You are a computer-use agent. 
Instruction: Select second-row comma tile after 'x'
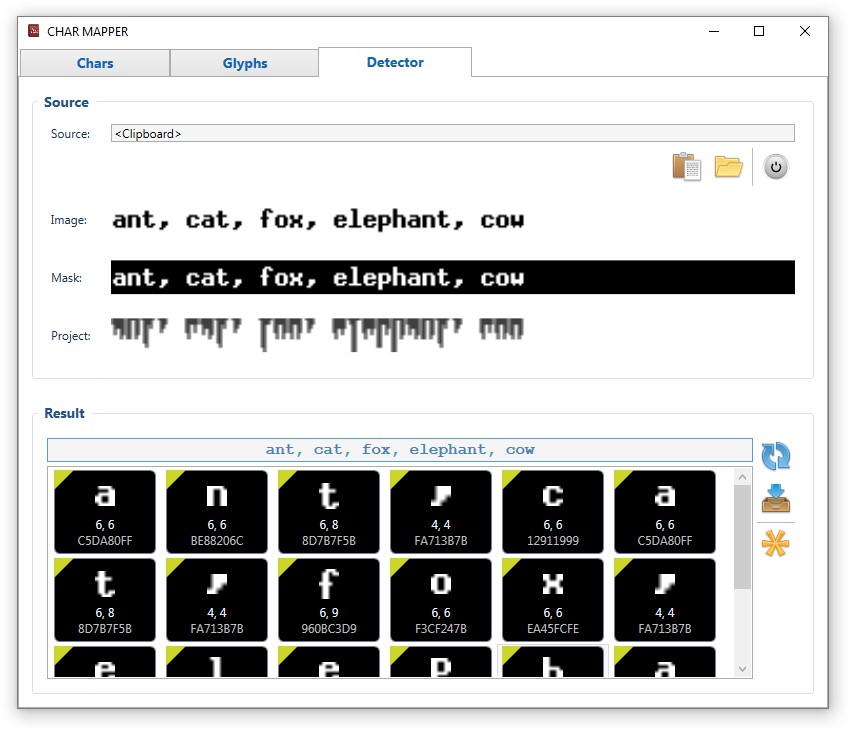click(x=665, y=600)
